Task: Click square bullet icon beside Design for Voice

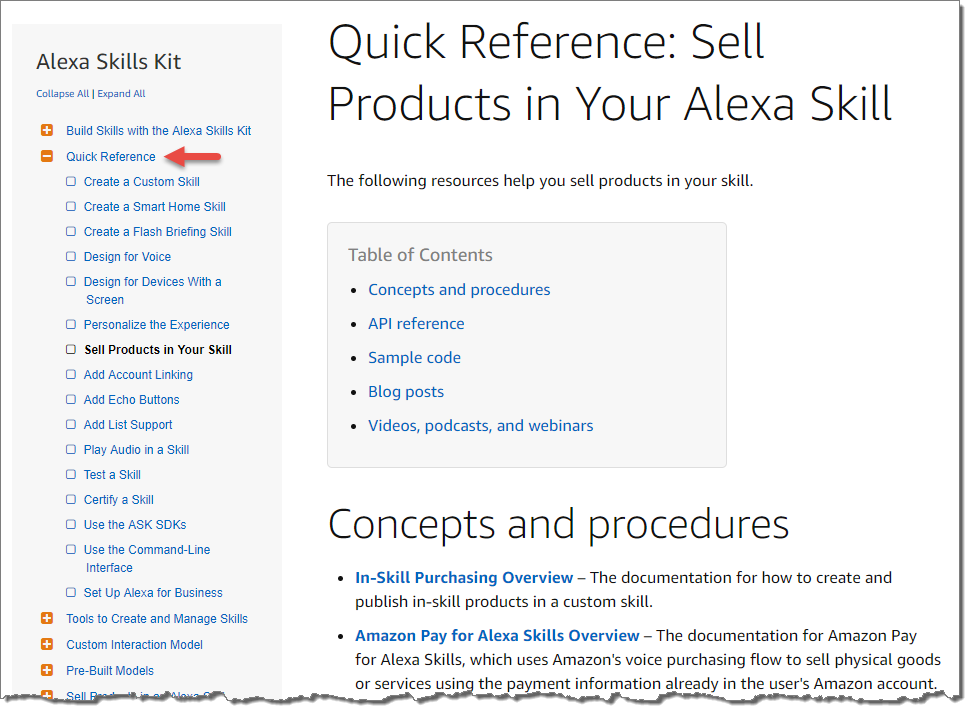Action: pos(71,257)
